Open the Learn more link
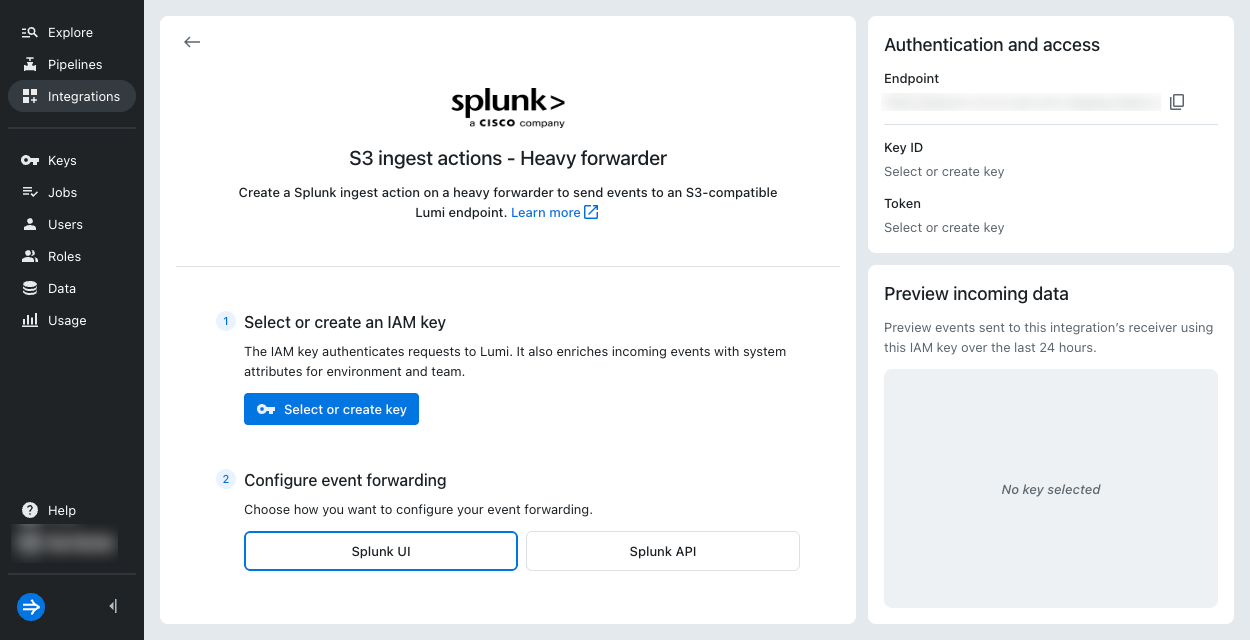 tap(555, 212)
